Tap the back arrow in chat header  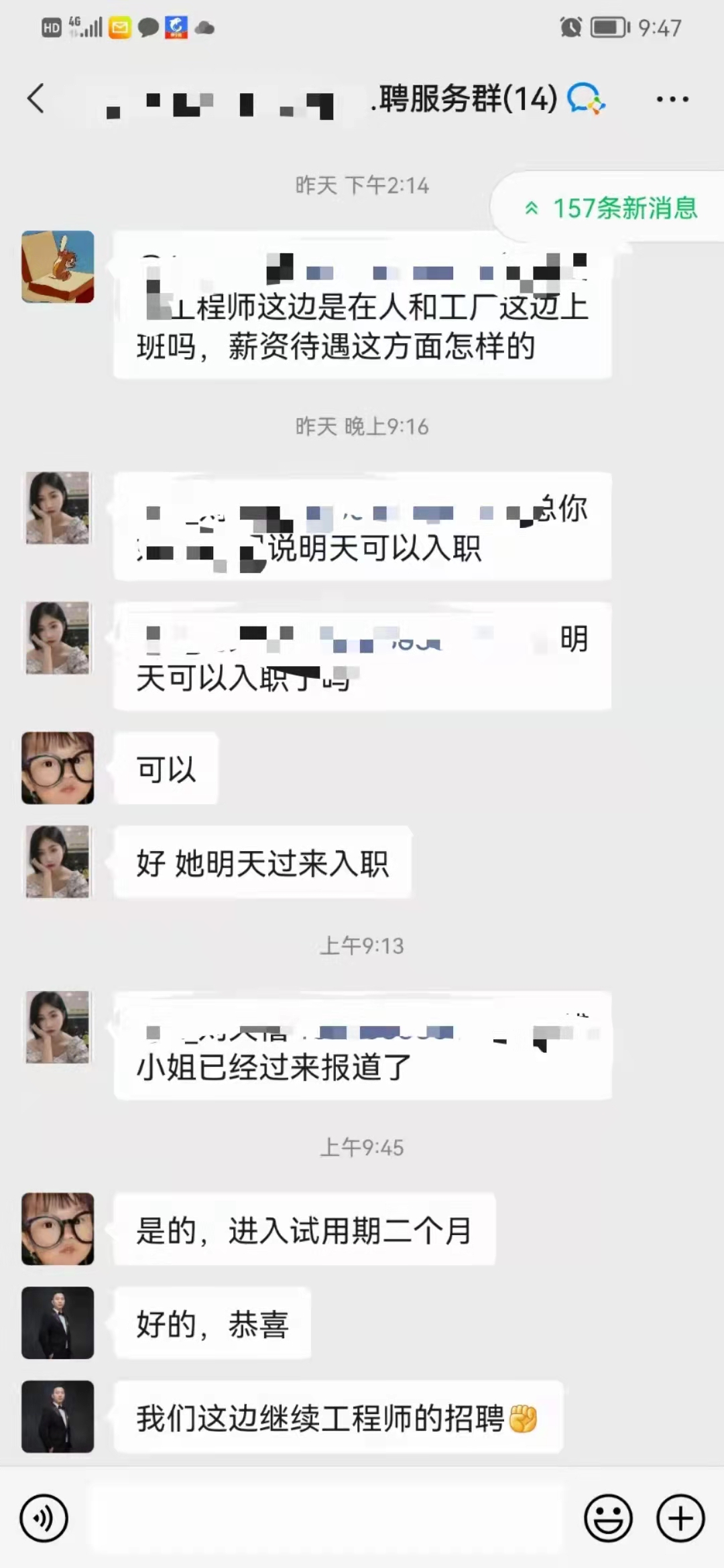pyautogui.click(x=36, y=99)
